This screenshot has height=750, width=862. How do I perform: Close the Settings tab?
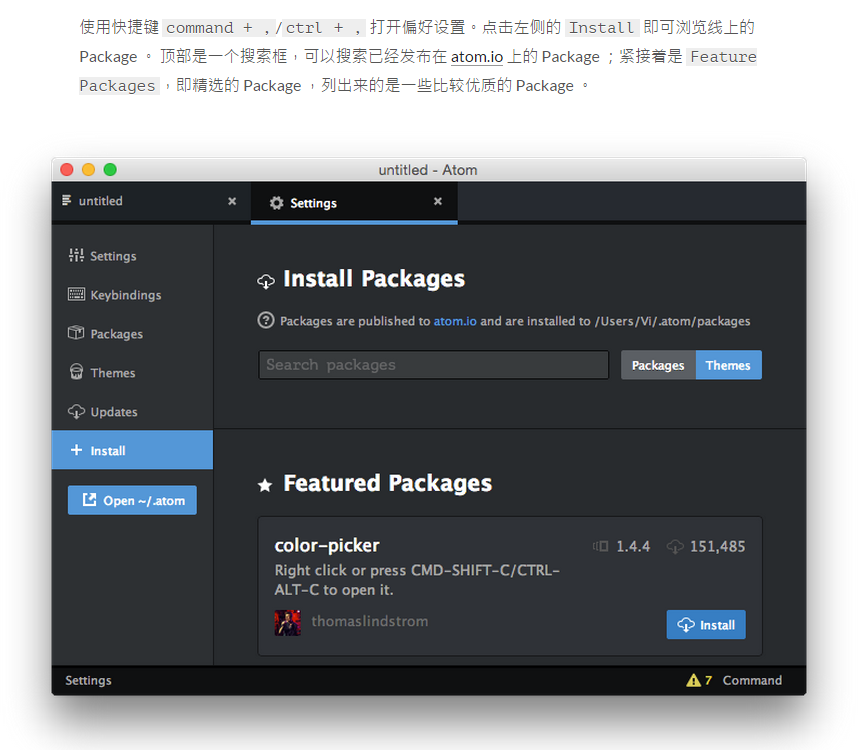tap(438, 201)
